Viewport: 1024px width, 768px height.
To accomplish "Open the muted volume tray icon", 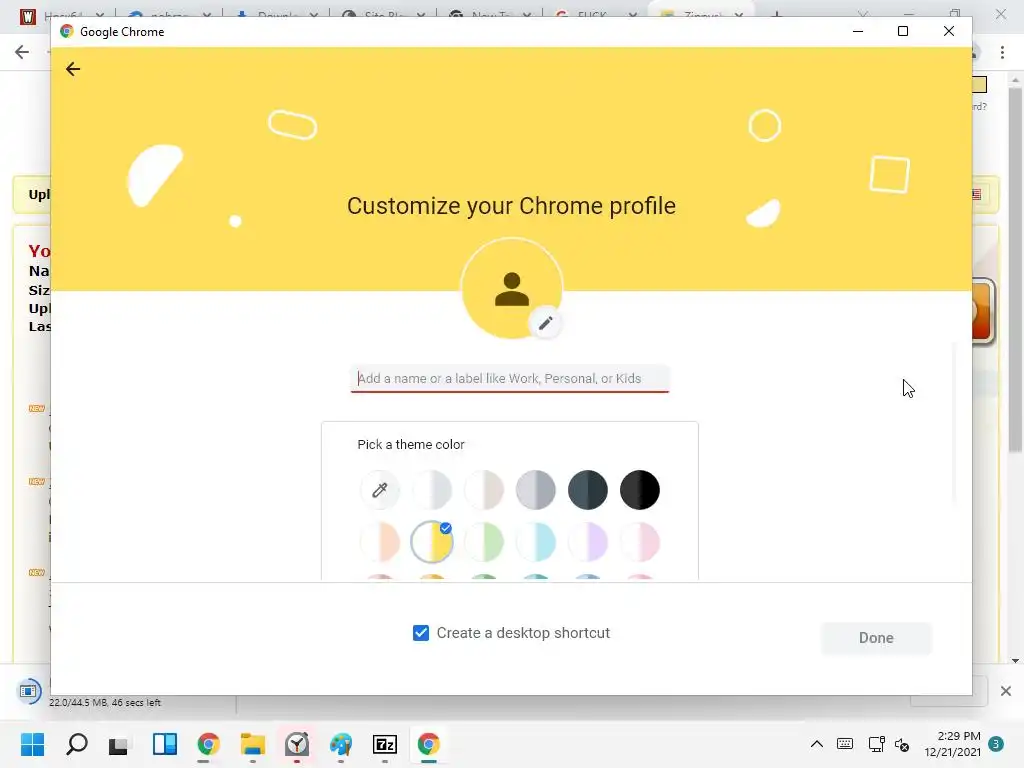I will (x=902, y=744).
